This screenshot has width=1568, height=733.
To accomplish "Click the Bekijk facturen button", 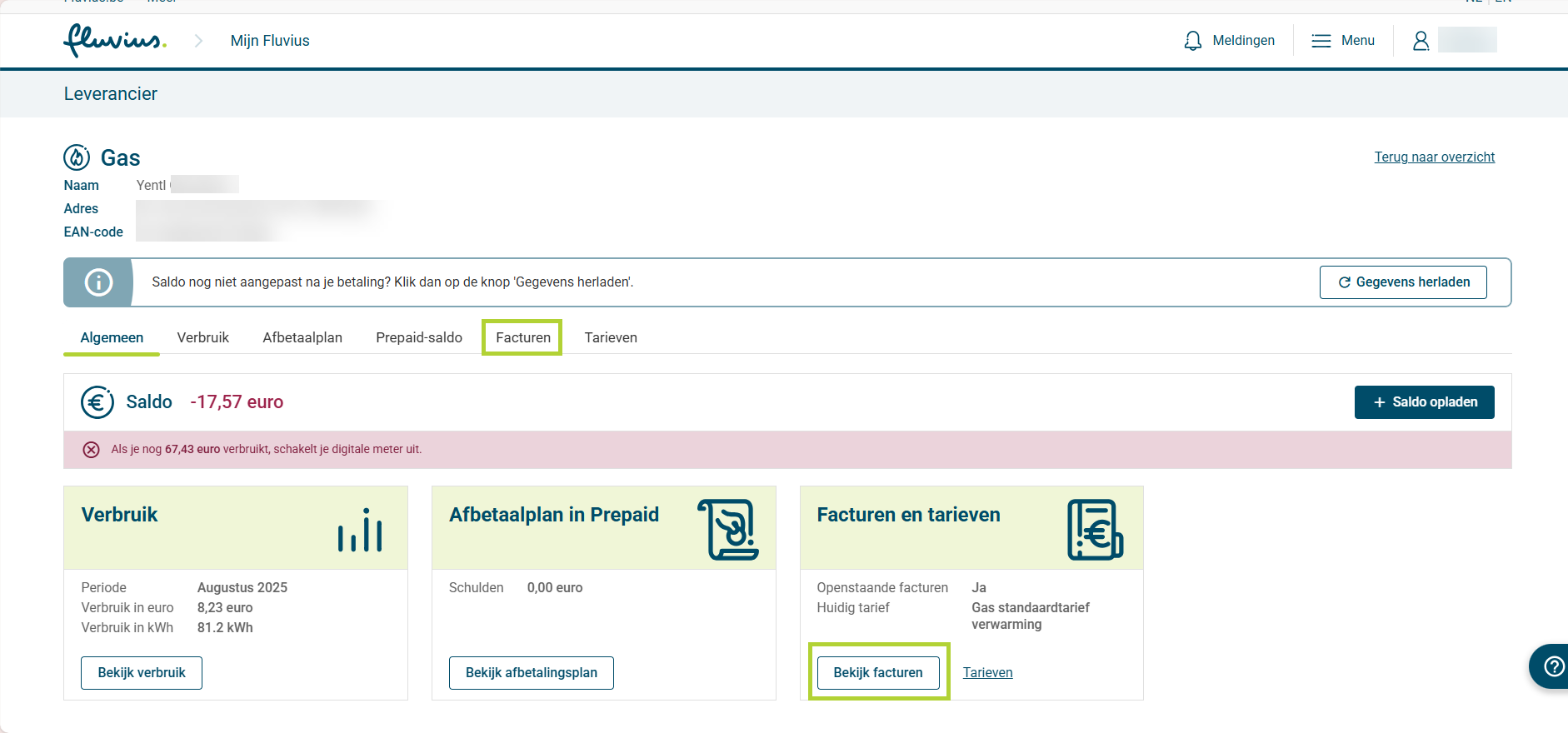I will point(878,673).
